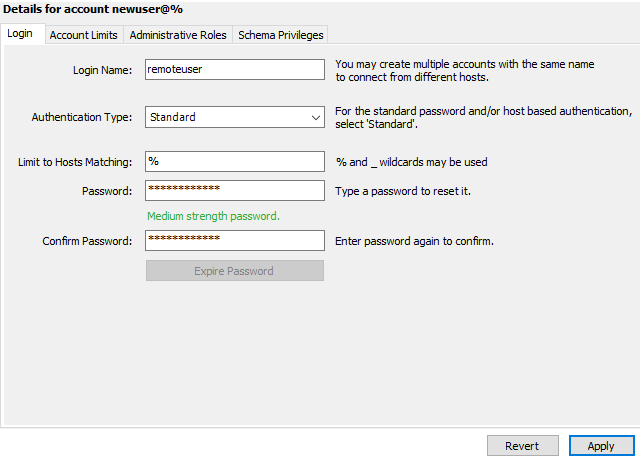
Task: Click the 'Enter password again to confirm.' hint
Action: point(414,241)
